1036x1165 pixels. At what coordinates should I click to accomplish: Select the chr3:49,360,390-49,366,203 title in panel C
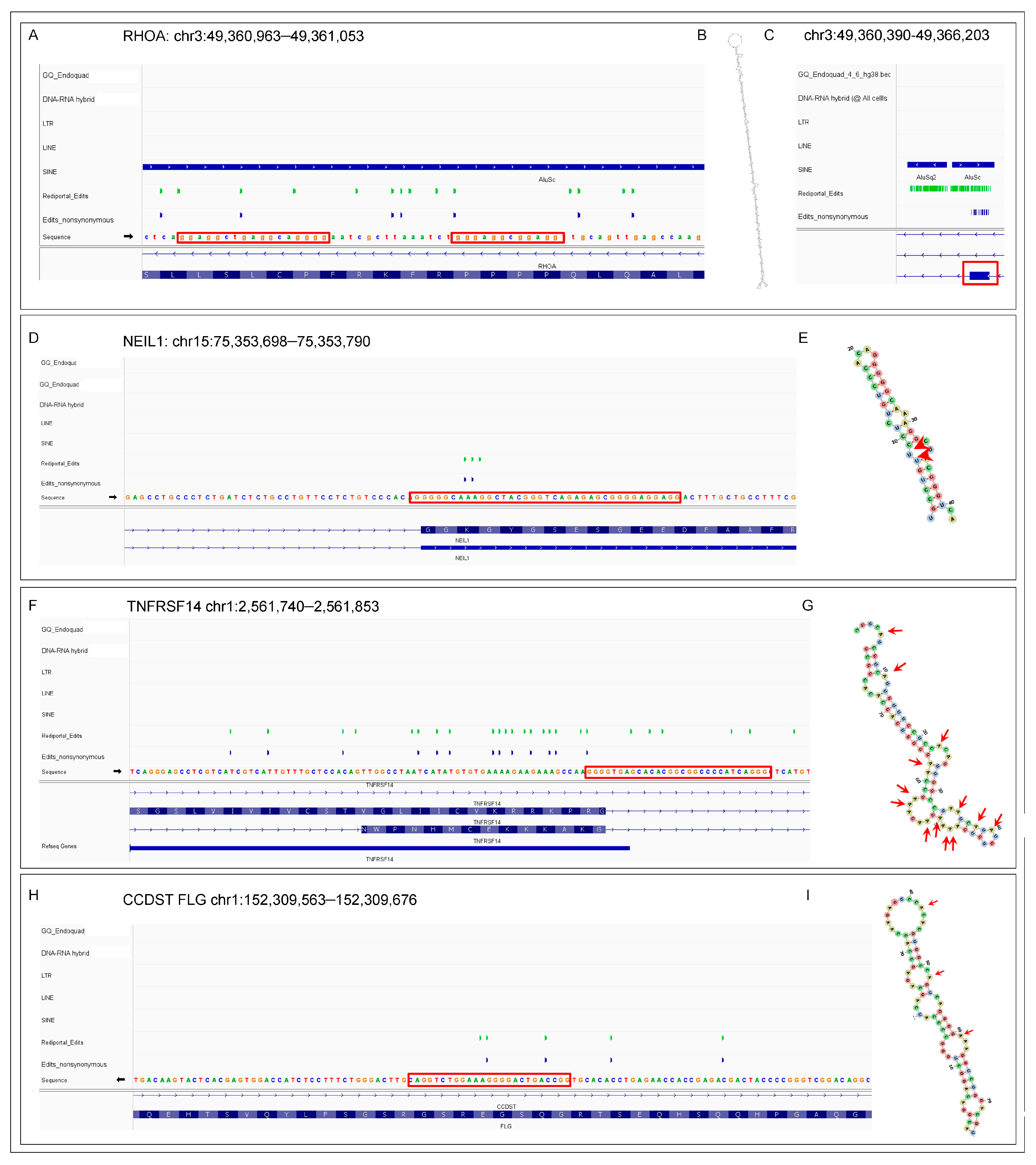pyautogui.click(x=896, y=35)
